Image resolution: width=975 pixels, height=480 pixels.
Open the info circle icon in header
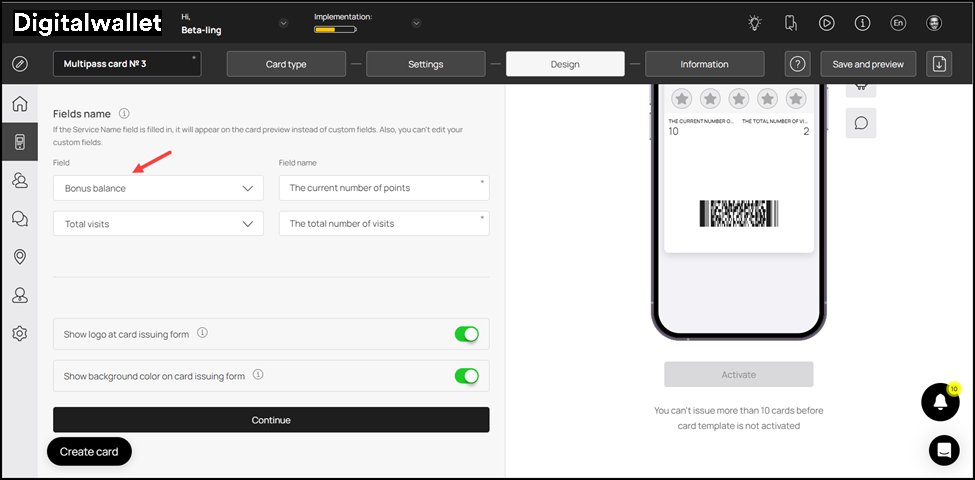pos(862,24)
